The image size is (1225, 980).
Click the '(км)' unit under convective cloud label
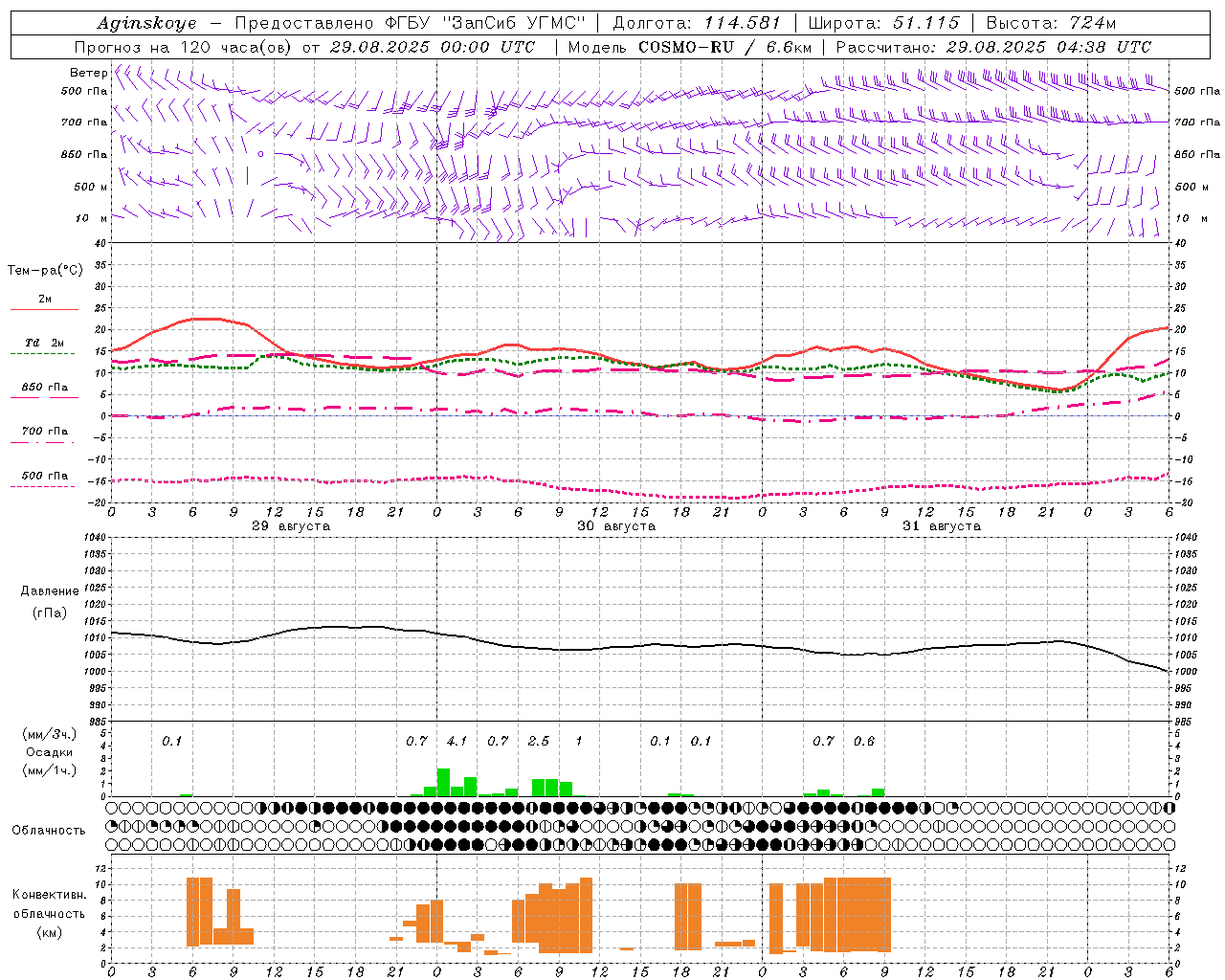[x=49, y=932]
